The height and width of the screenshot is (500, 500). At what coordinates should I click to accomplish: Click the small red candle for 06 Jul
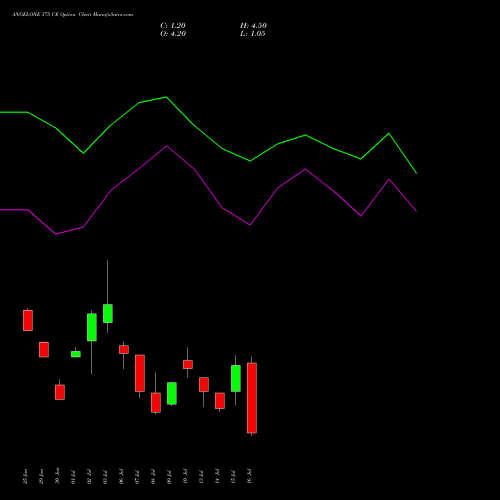(124, 350)
